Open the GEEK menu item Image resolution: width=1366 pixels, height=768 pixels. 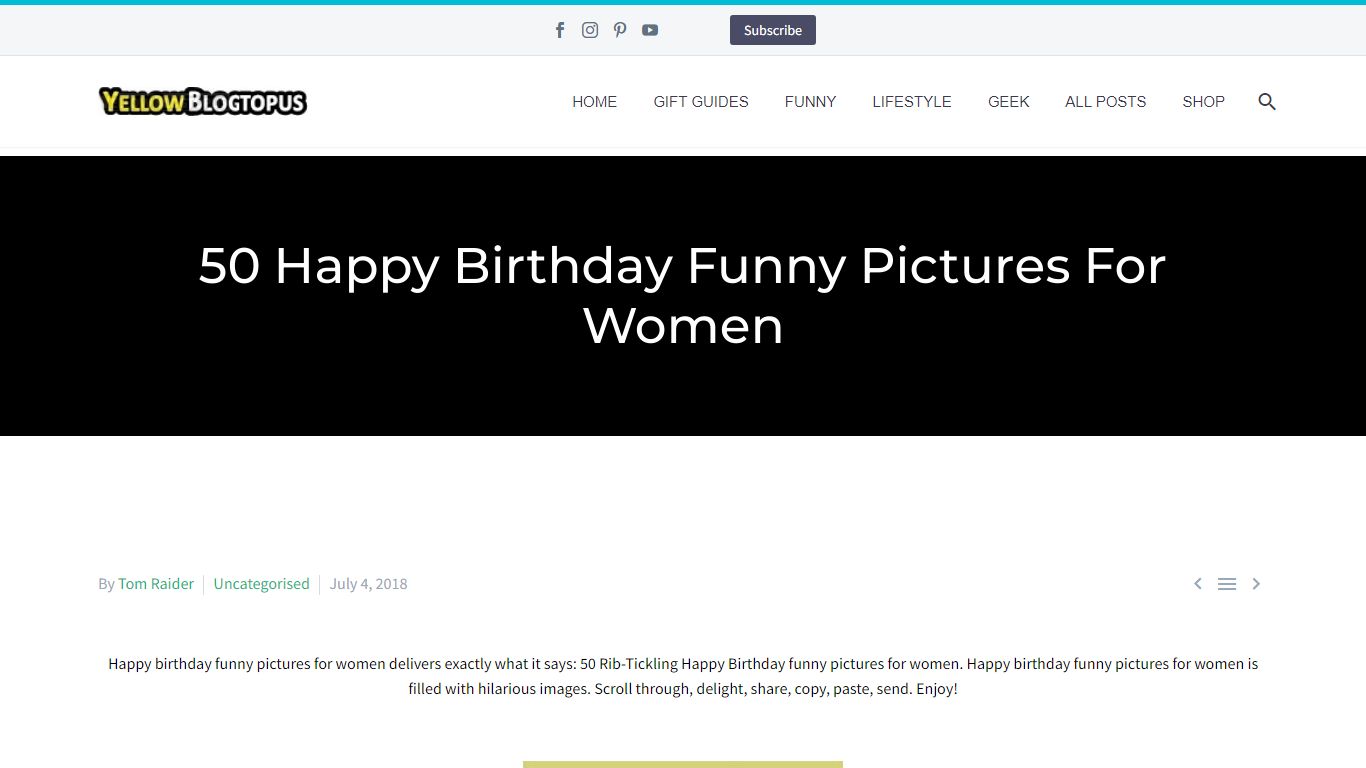[x=1008, y=101]
